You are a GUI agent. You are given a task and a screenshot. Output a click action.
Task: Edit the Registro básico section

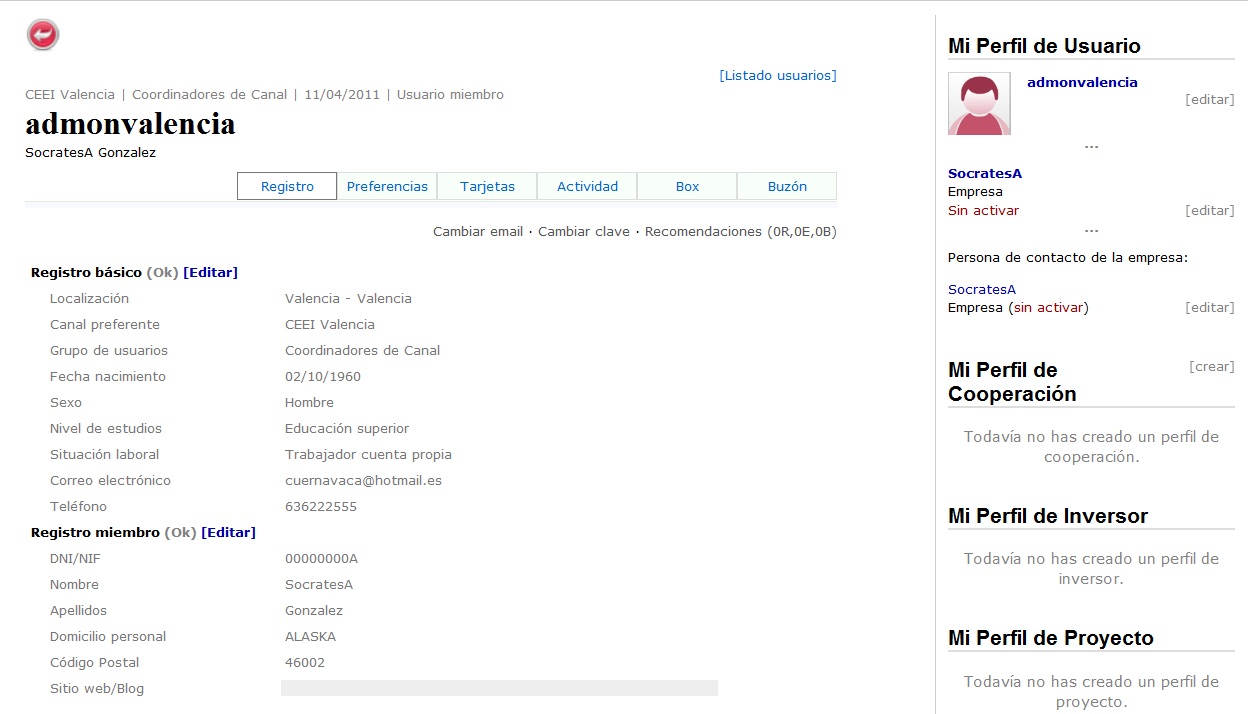210,272
